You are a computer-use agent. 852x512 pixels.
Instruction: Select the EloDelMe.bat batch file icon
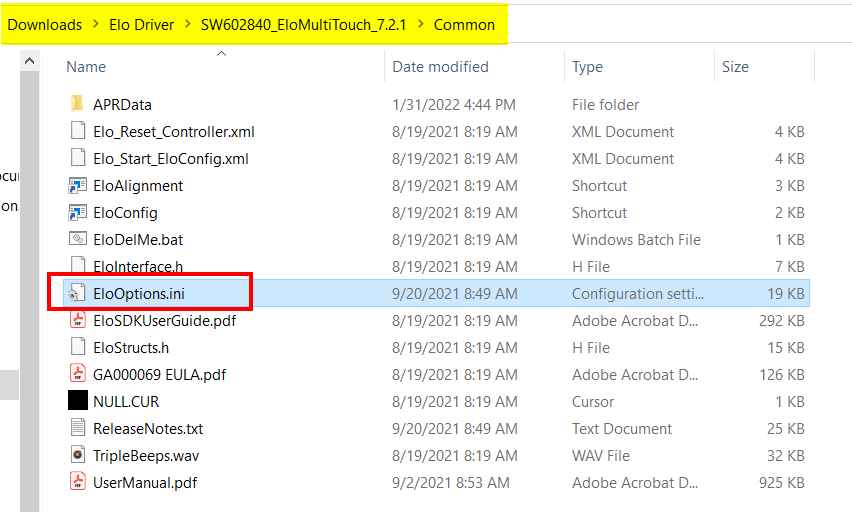[78, 239]
